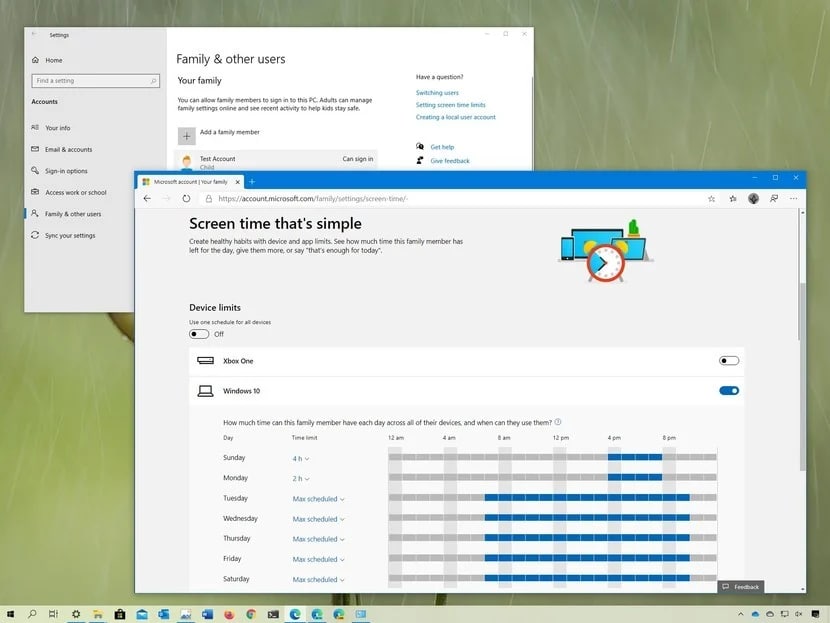The height and width of the screenshot is (623, 830).
Task: Click the Feedback button on web page
Action: point(741,586)
